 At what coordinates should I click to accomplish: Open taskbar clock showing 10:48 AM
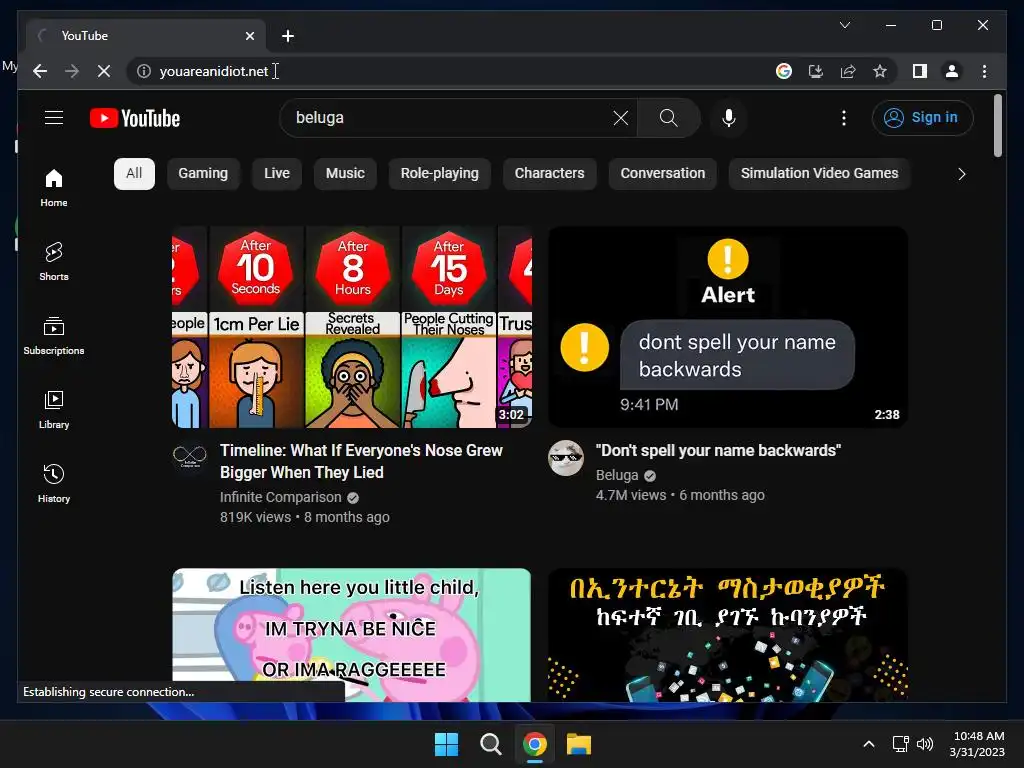[977, 744]
